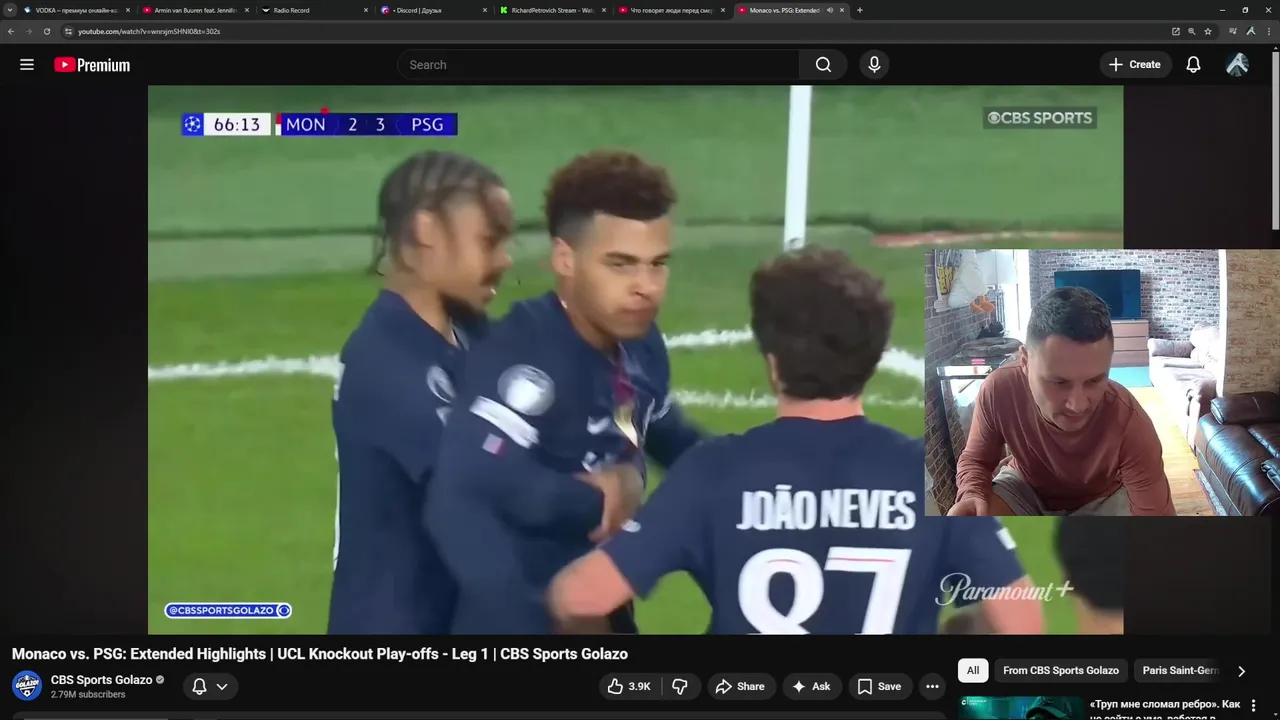This screenshot has height=720, width=1280.
Task: Show next suggestion chips with right chevron
Action: click(x=1241, y=671)
